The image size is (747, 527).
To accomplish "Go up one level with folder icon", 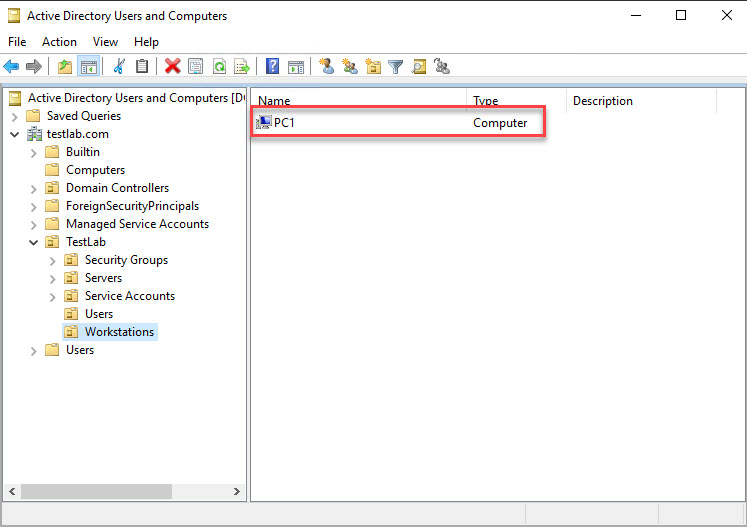I will coord(65,66).
